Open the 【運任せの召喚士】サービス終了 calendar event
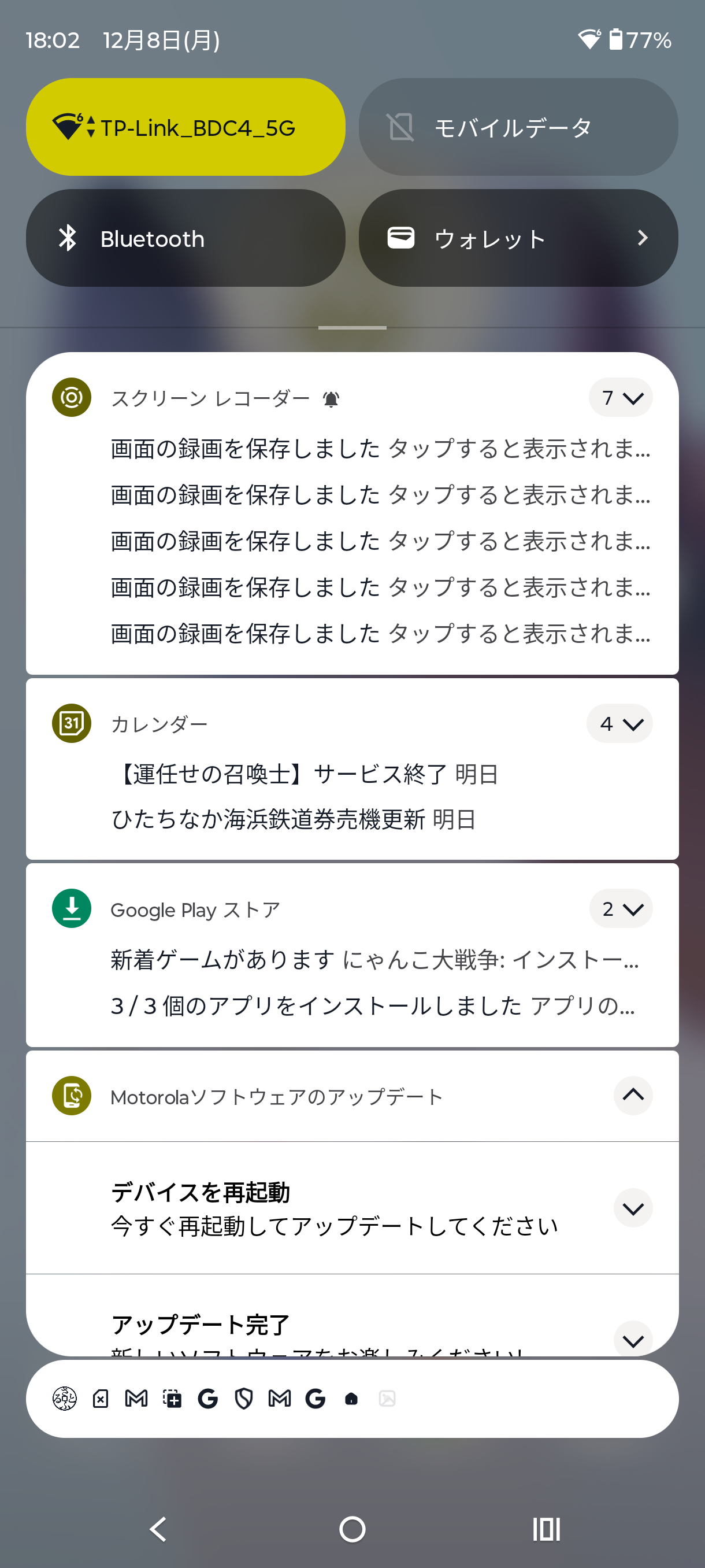This screenshot has width=705, height=1568. pos(304,774)
